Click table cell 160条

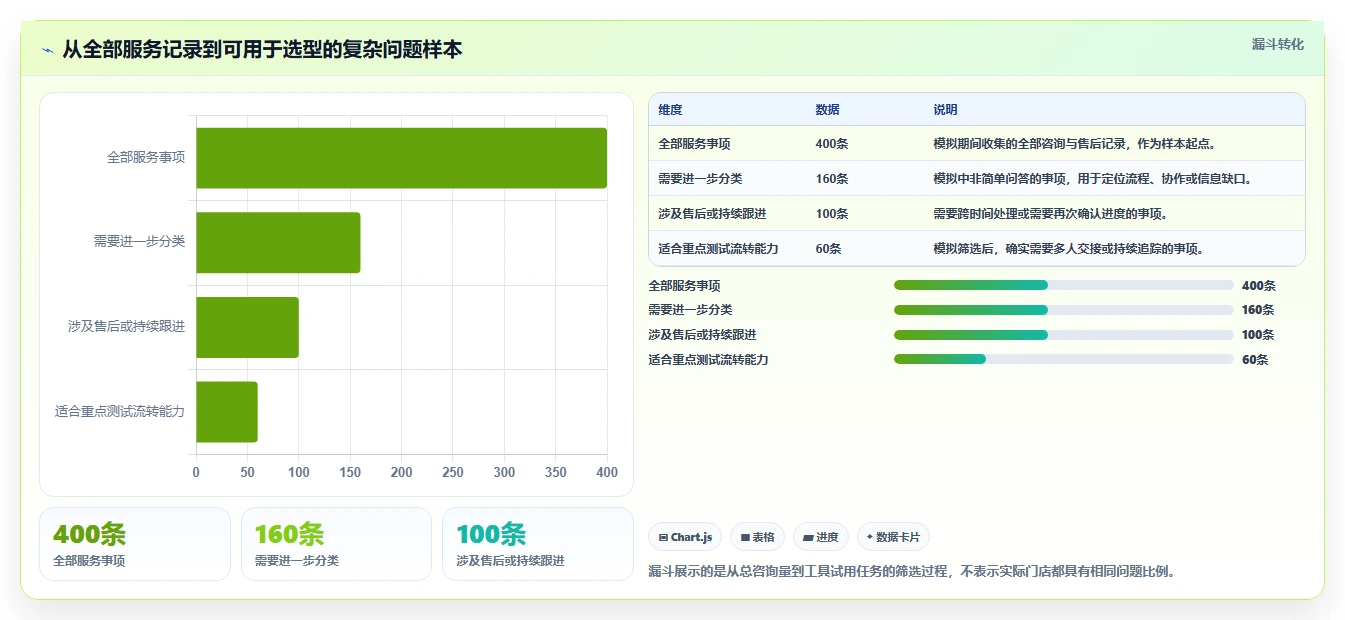[x=832, y=179]
